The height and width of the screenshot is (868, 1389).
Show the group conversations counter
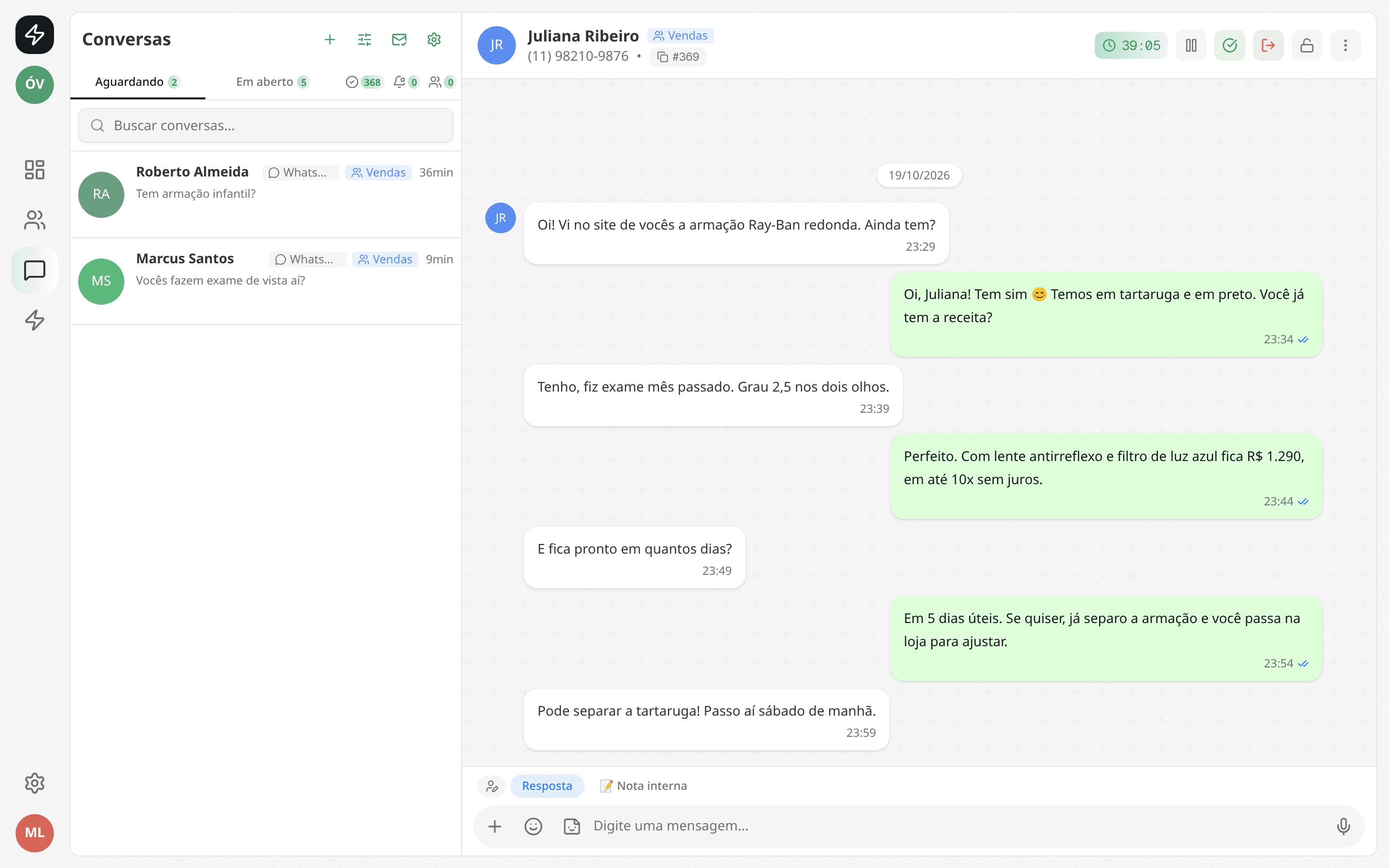click(x=442, y=82)
